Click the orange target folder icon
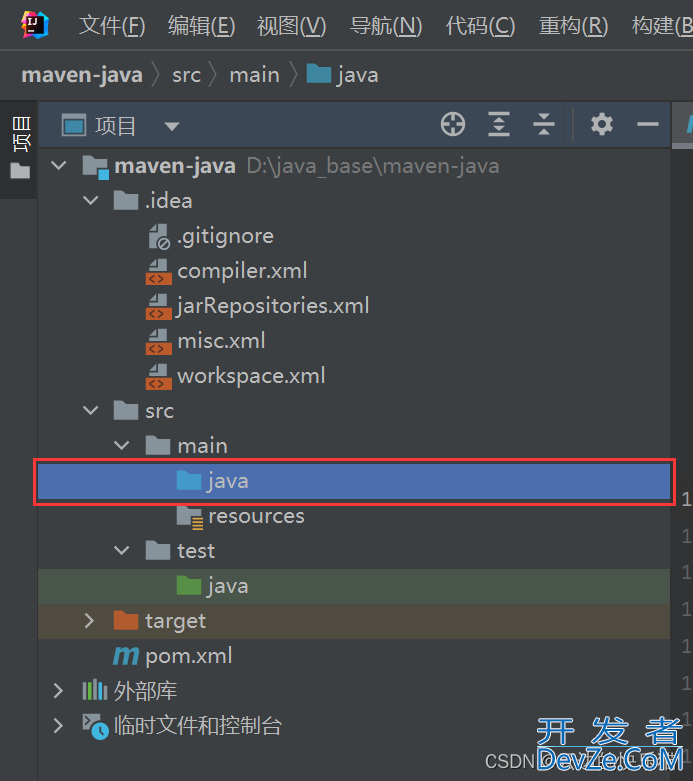Screen dimensions: 693x781 tap(126, 621)
